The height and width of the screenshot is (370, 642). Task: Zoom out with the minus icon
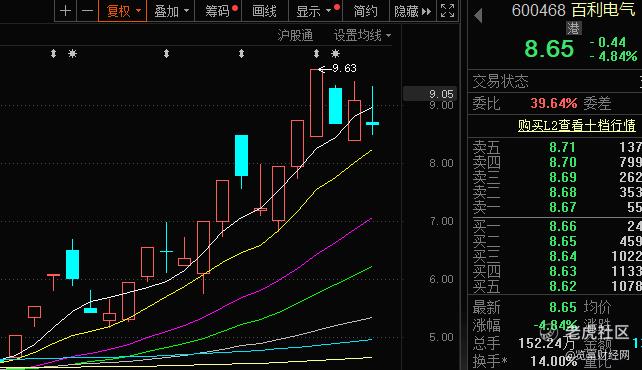(87, 11)
